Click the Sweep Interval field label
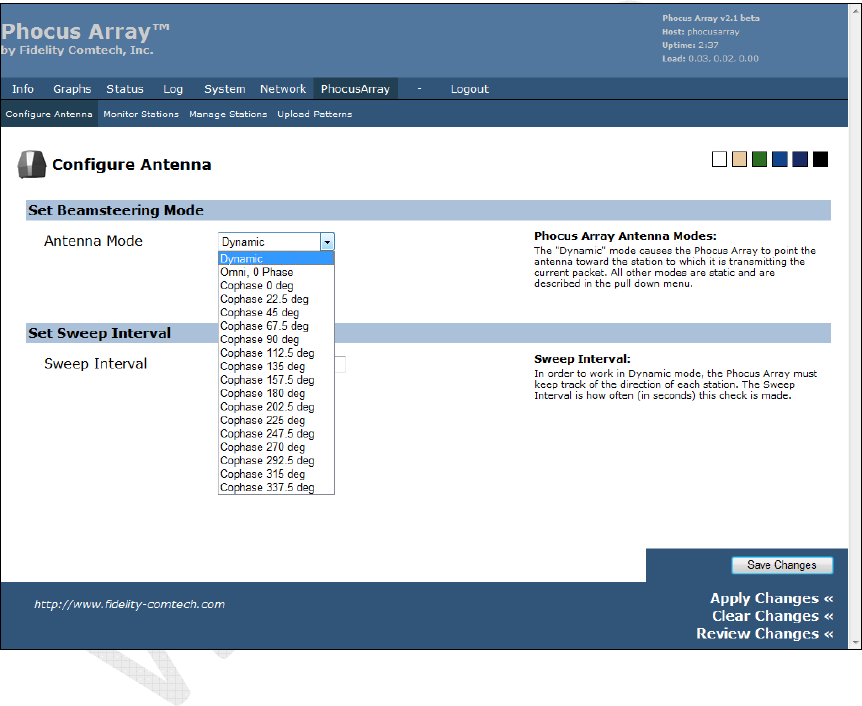862x706 pixels. point(96,364)
